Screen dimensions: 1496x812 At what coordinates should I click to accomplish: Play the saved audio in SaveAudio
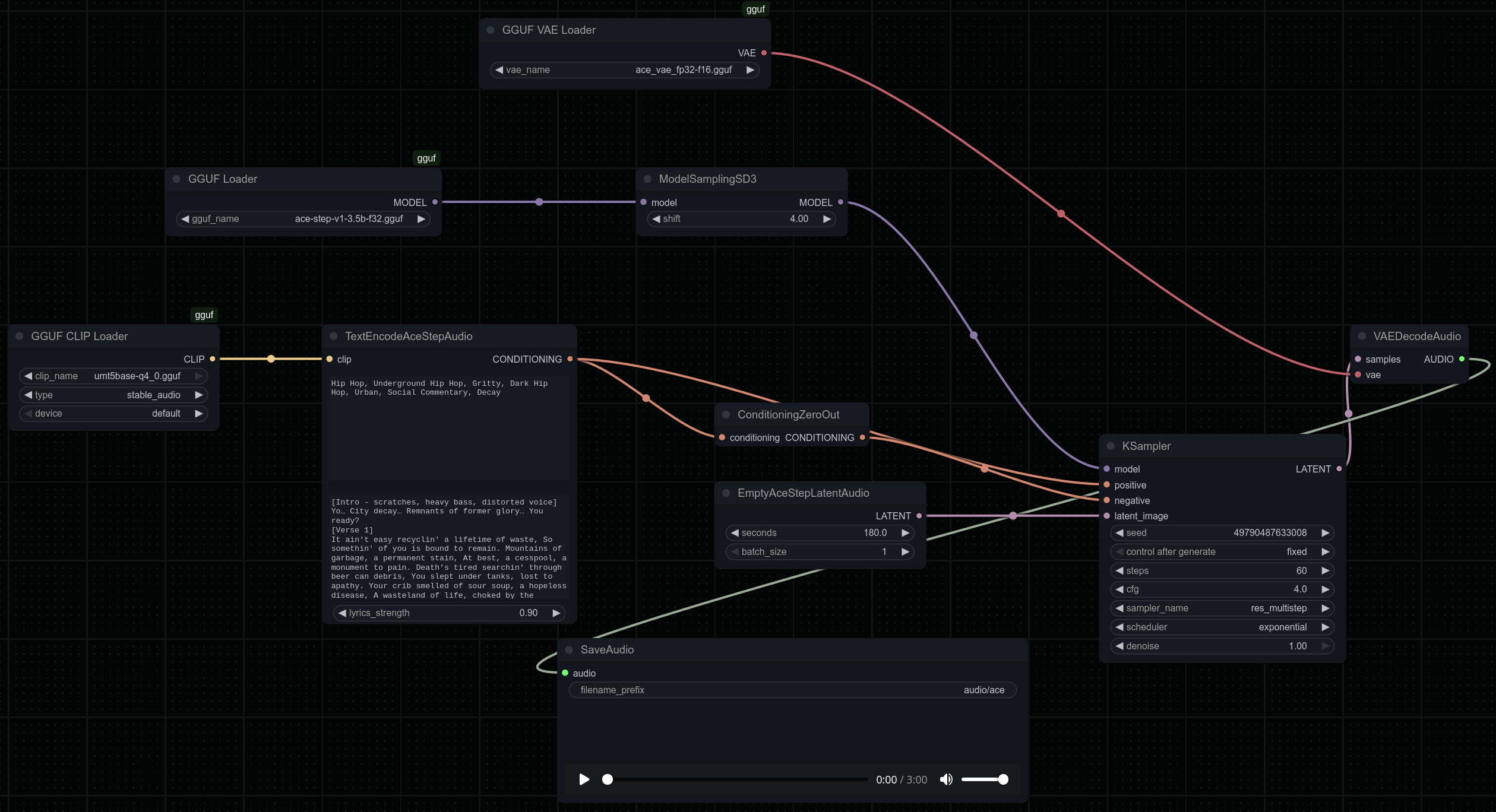click(x=584, y=779)
